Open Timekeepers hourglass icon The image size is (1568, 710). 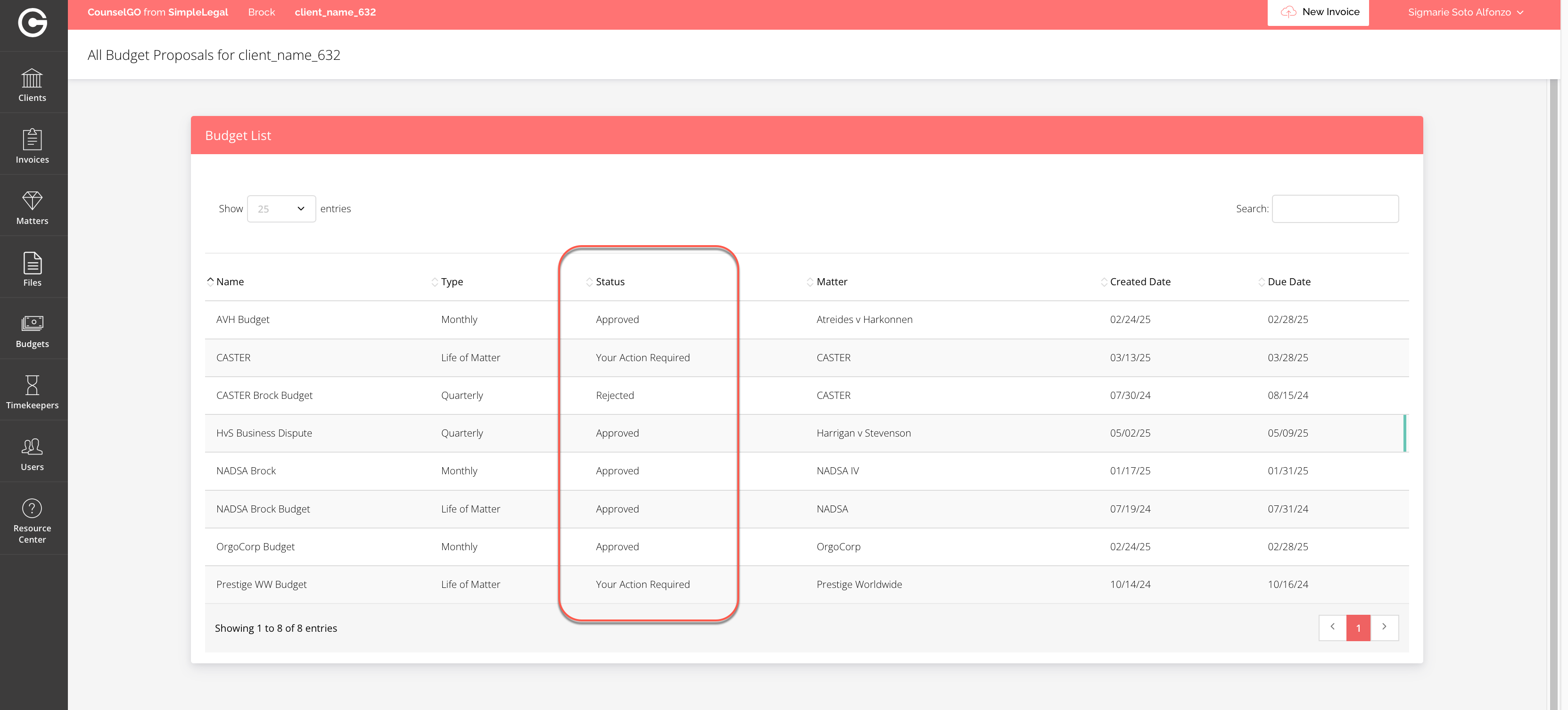tap(32, 386)
